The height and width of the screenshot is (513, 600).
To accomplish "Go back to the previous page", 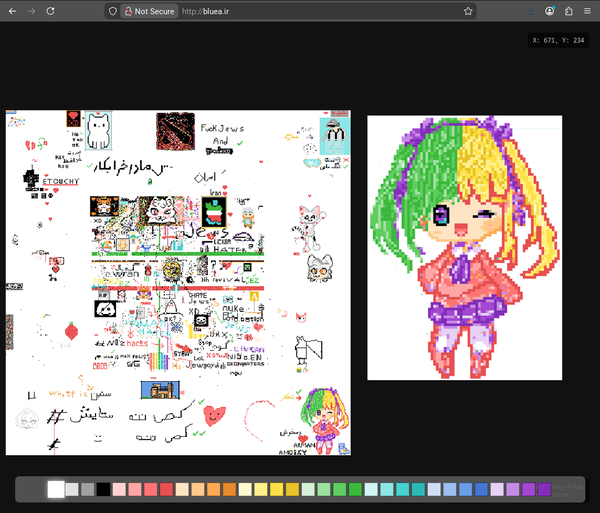I will click(x=13, y=11).
